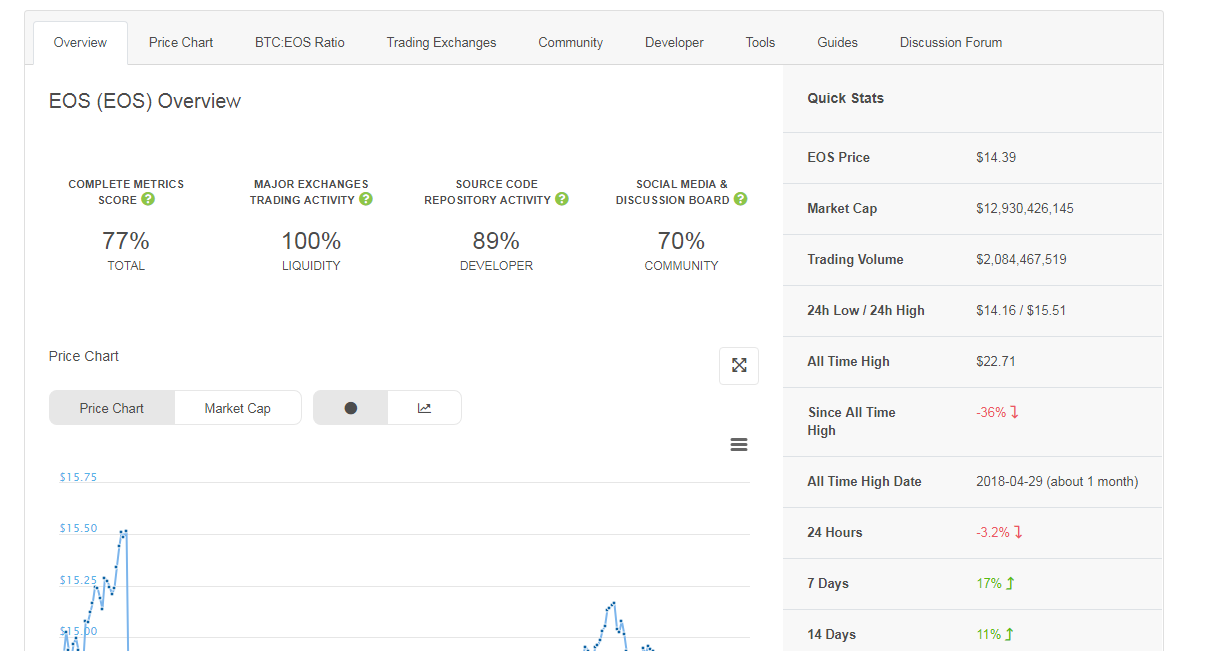Click the 89% developer value
The image size is (1228, 651).
click(x=496, y=241)
